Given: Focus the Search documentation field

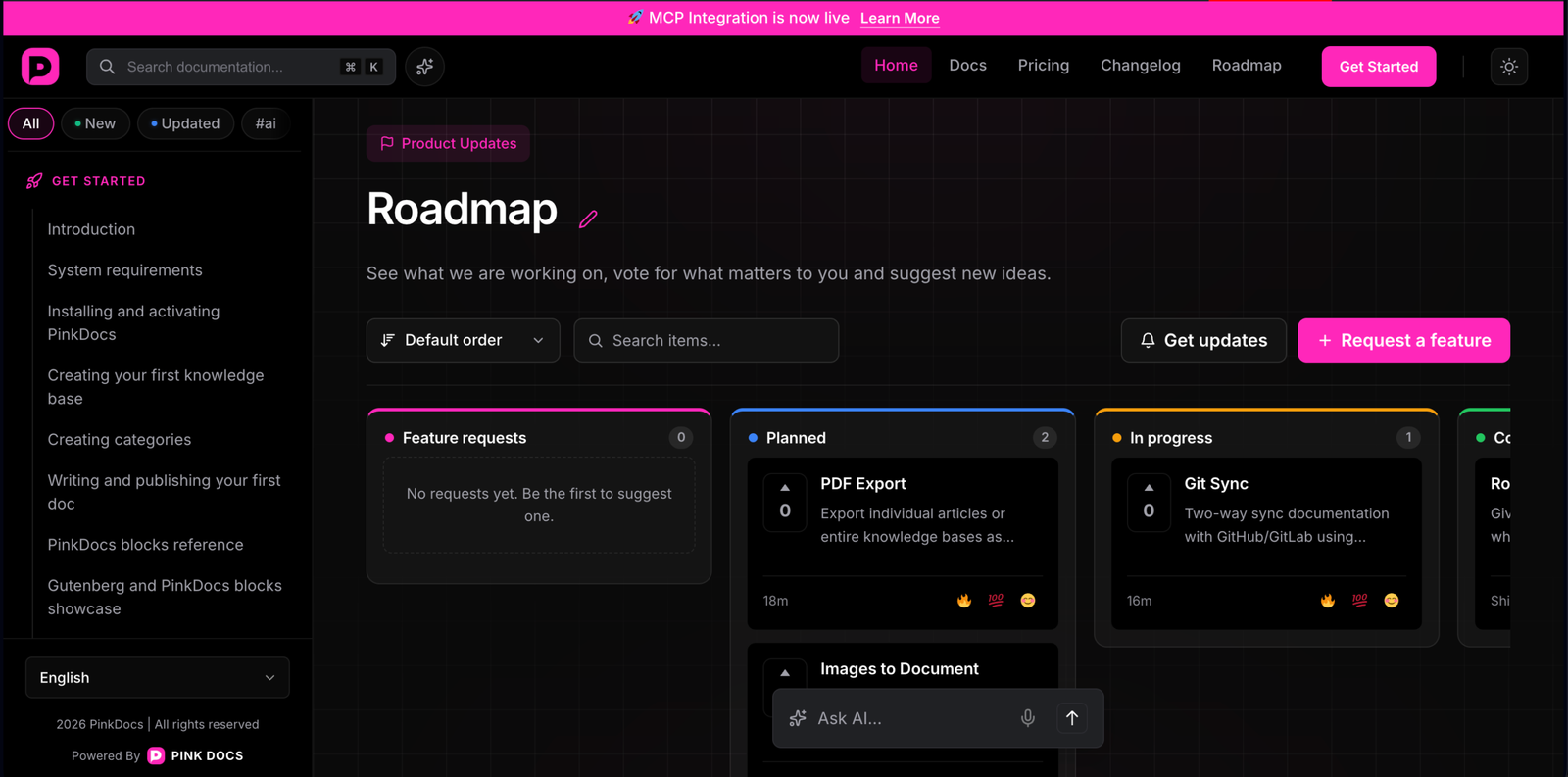Looking at the screenshot, I should pos(241,67).
